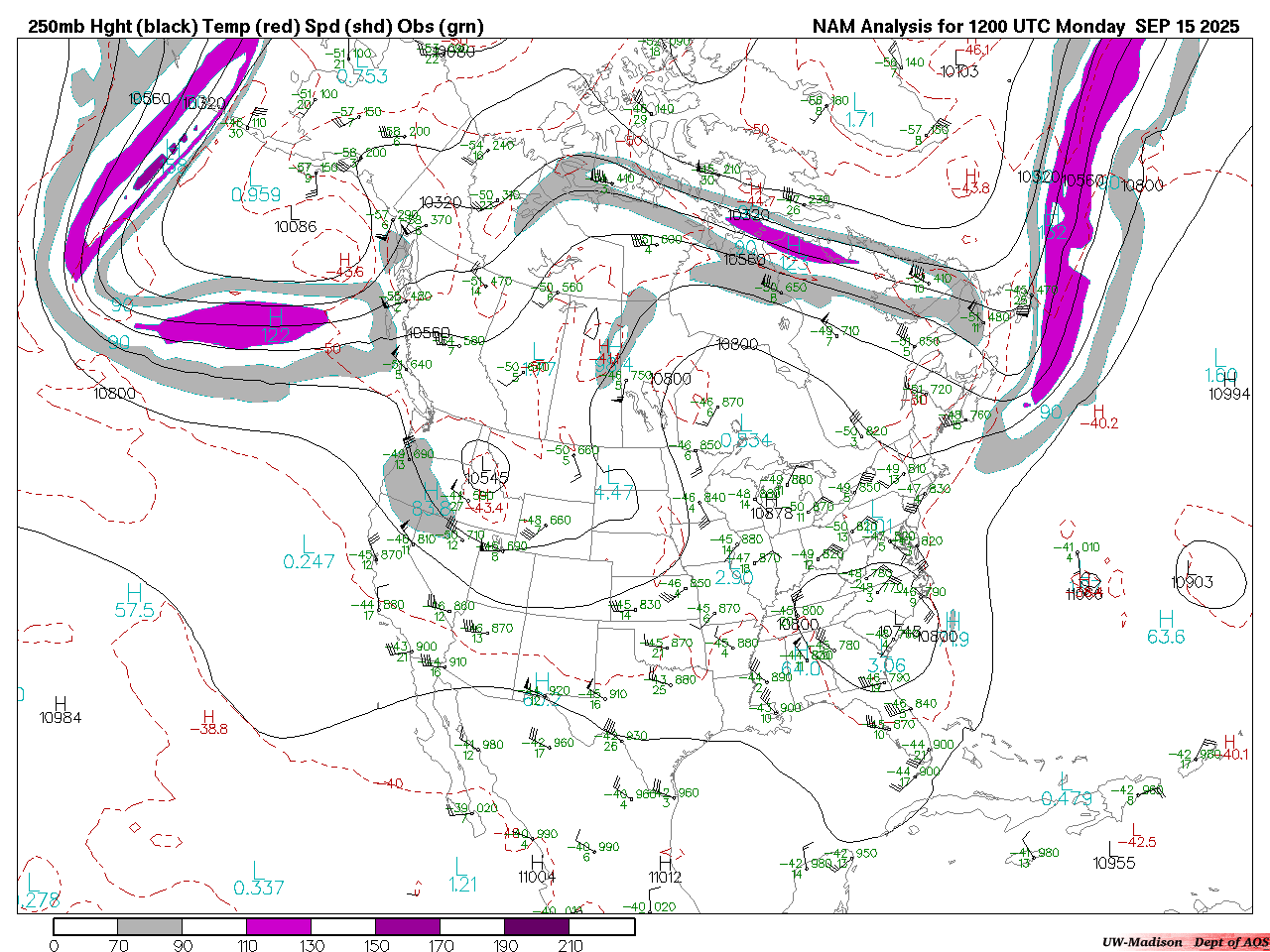The width and height of the screenshot is (1270, 952).
Task: Select the cyan L marker above 1.71
Action: [859, 101]
